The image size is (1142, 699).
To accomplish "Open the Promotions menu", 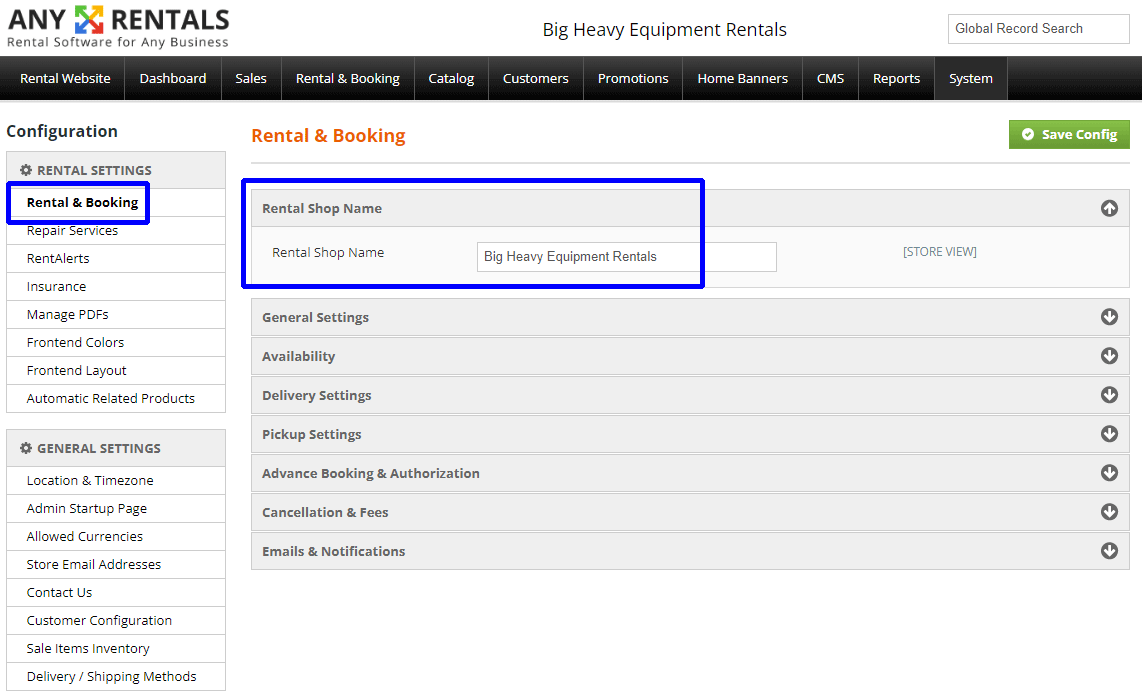I will pyautogui.click(x=633, y=79).
